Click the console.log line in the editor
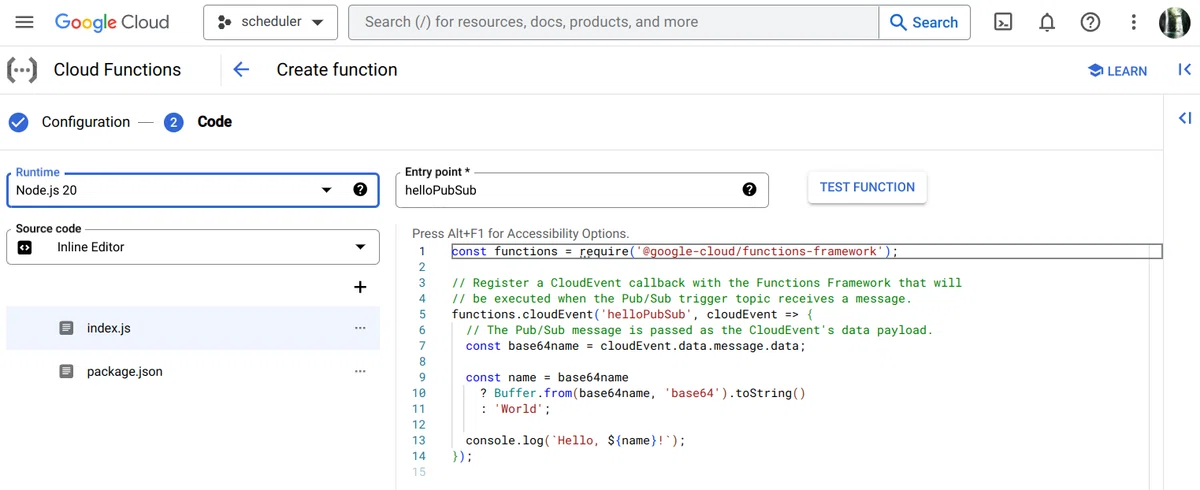 [576, 440]
